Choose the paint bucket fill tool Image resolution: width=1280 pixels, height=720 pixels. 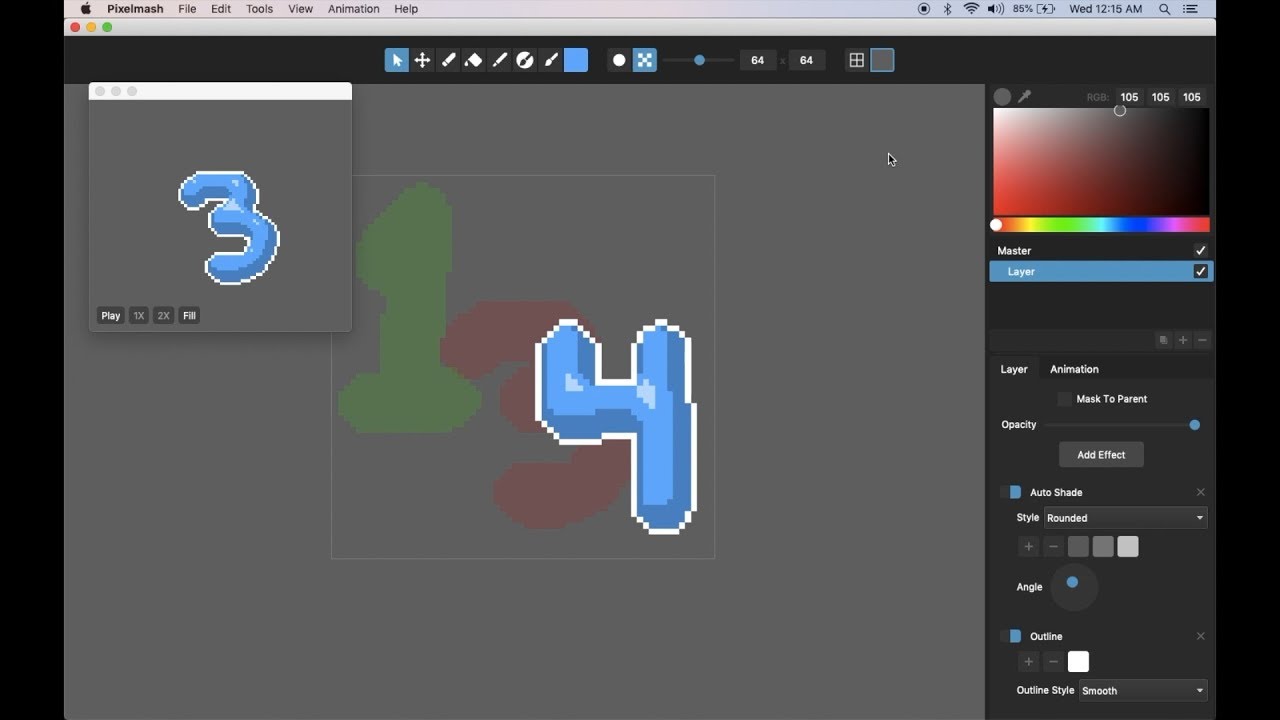pyautogui.click(x=474, y=60)
